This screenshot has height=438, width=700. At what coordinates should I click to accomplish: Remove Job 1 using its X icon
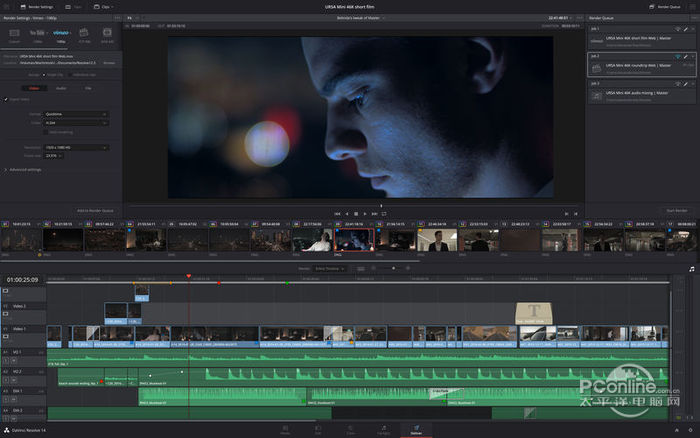click(693, 30)
